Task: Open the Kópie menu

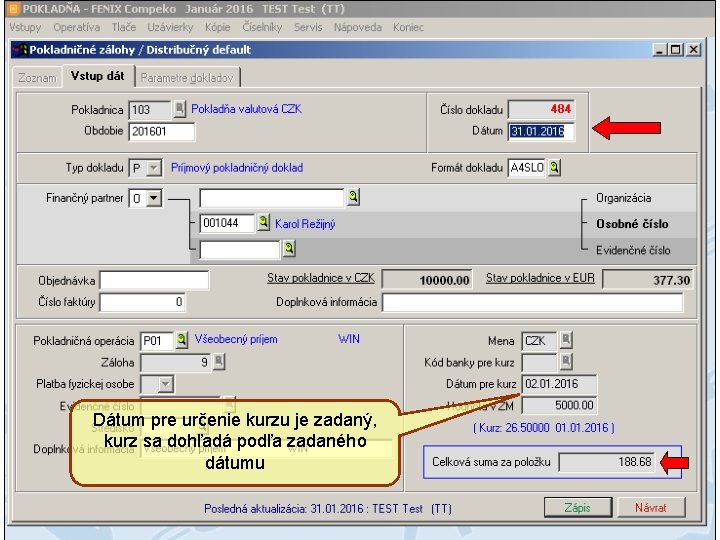Action: [218, 28]
